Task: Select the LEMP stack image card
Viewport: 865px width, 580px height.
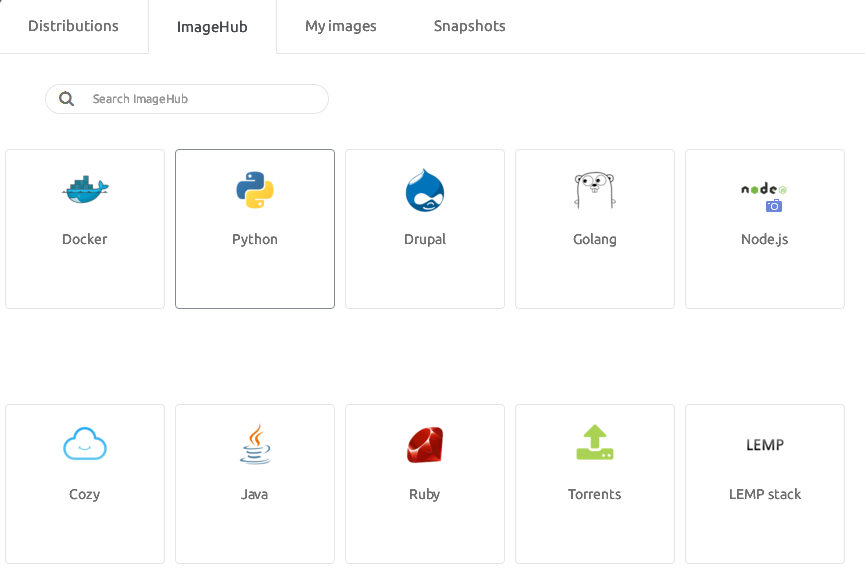Action: click(765, 484)
